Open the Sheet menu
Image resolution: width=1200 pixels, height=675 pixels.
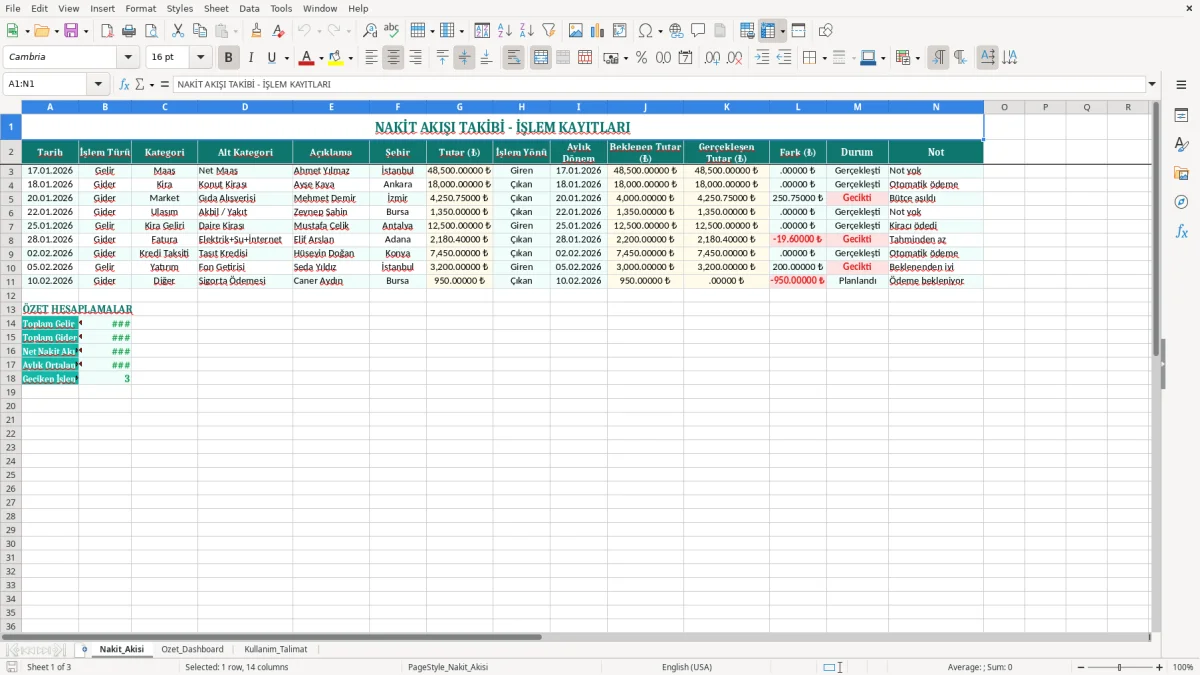[x=216, y=8]
